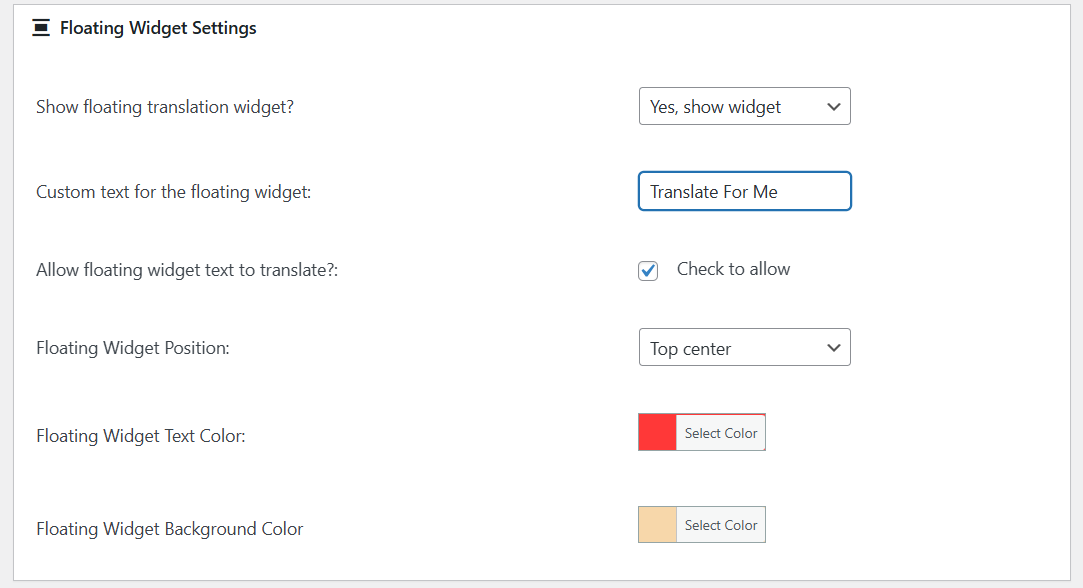Click the 'Check to allow' label

coord(733,269)
